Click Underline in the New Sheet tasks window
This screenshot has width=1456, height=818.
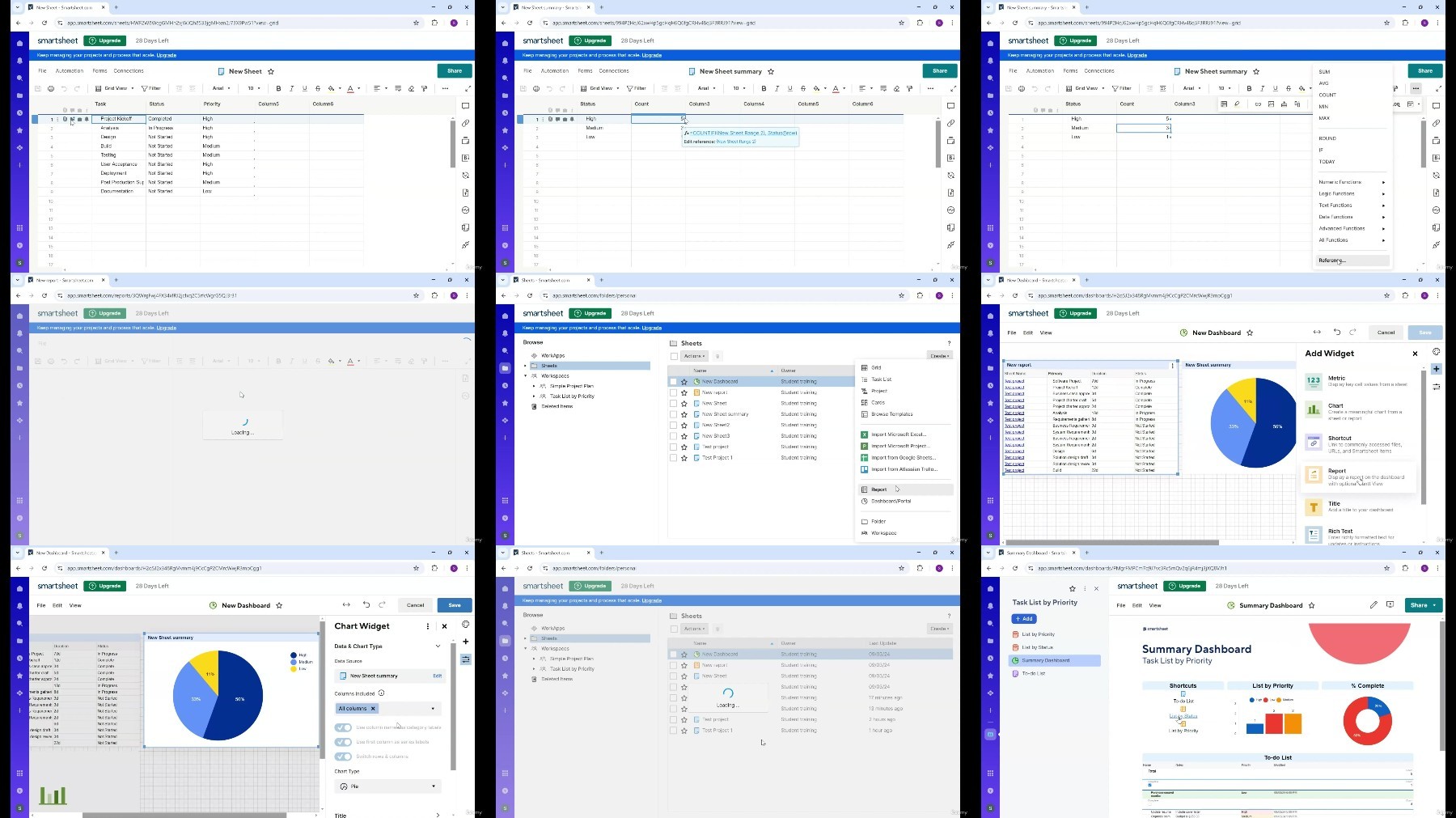[x=304, y=88]
